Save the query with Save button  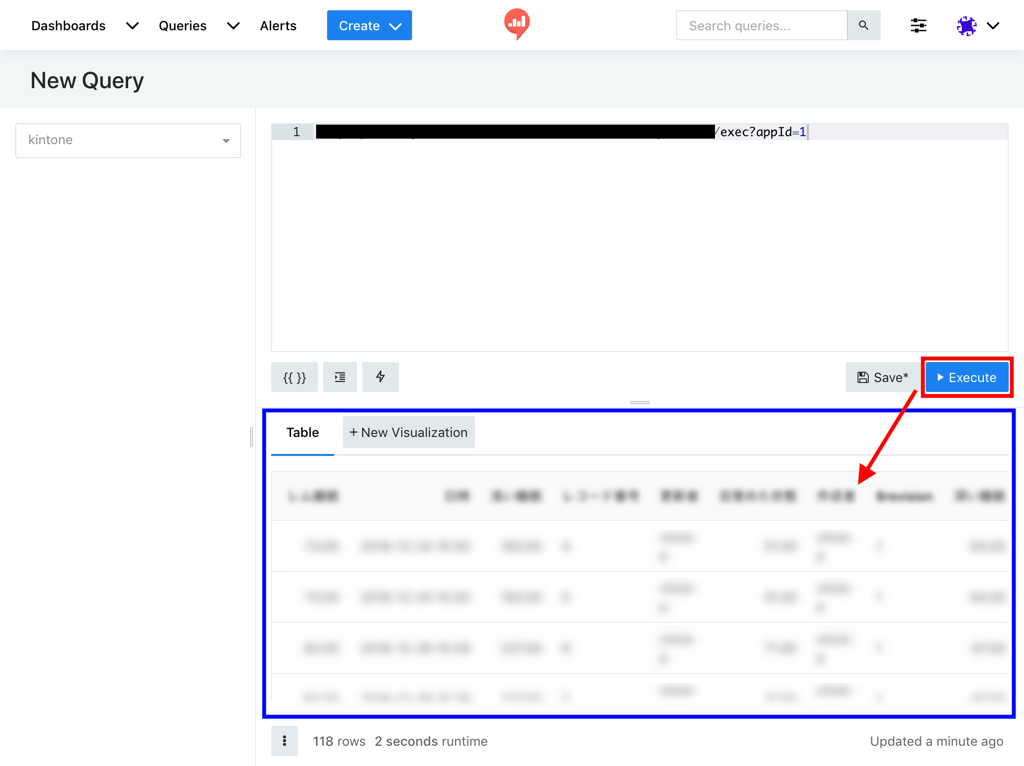[x=882, y=377]
